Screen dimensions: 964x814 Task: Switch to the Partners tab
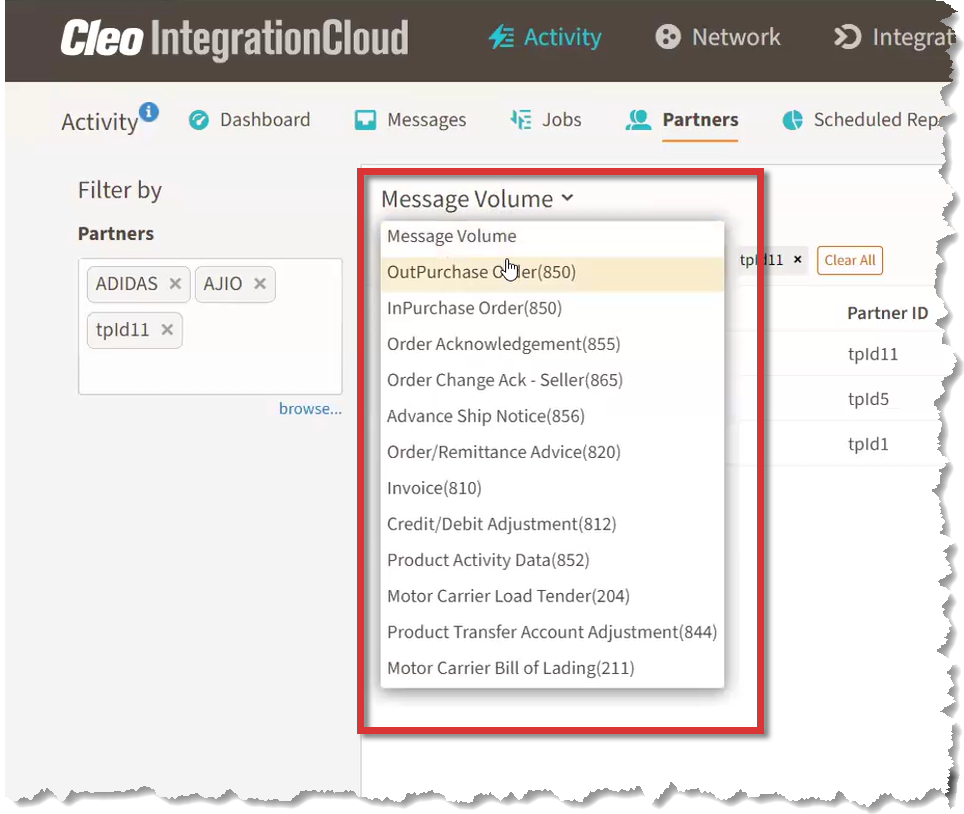coord(699,120)
